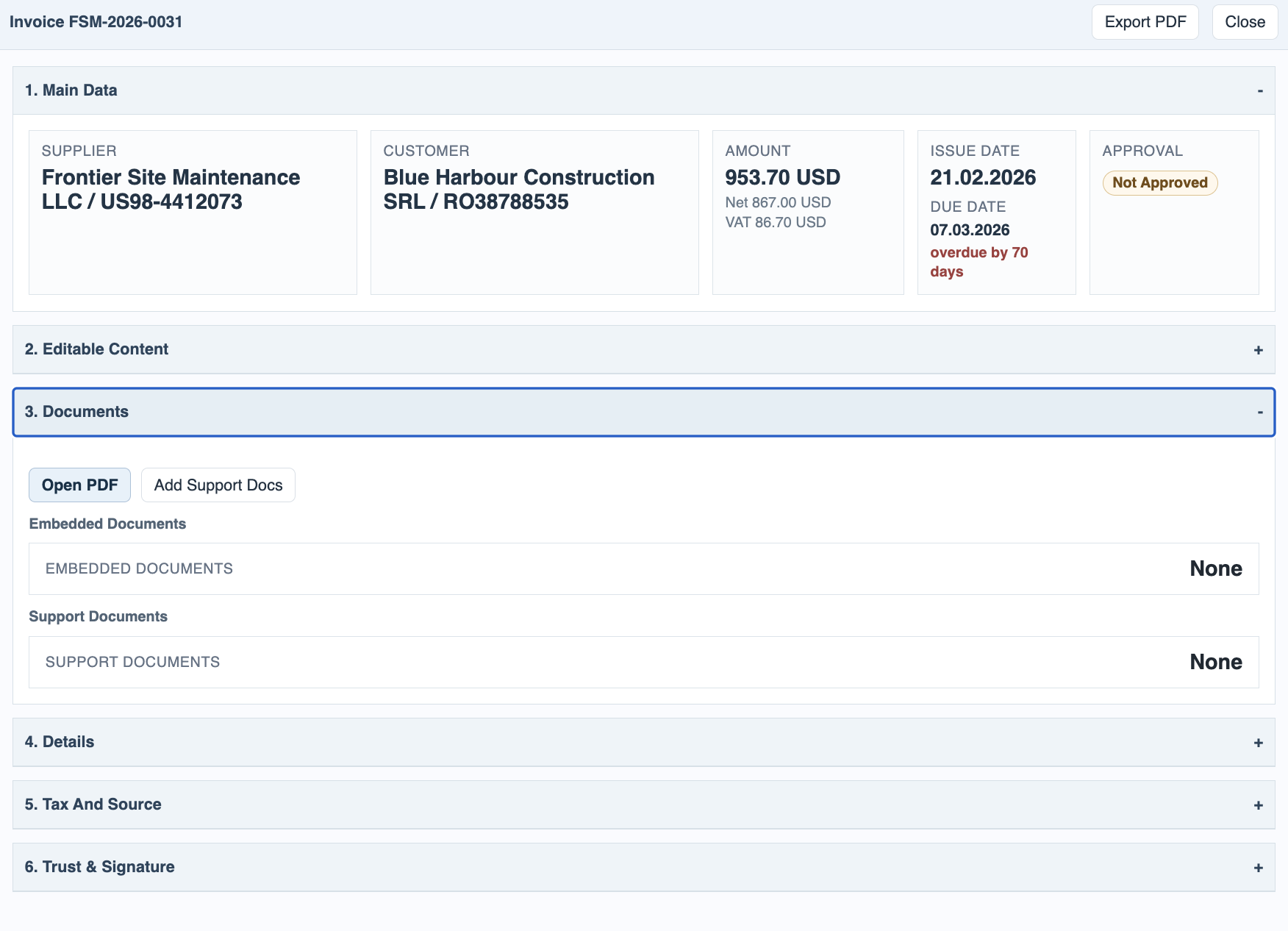The image size is (1288, 931).
Task: Click Add Support Docs button
Action: tap(218, 485)
